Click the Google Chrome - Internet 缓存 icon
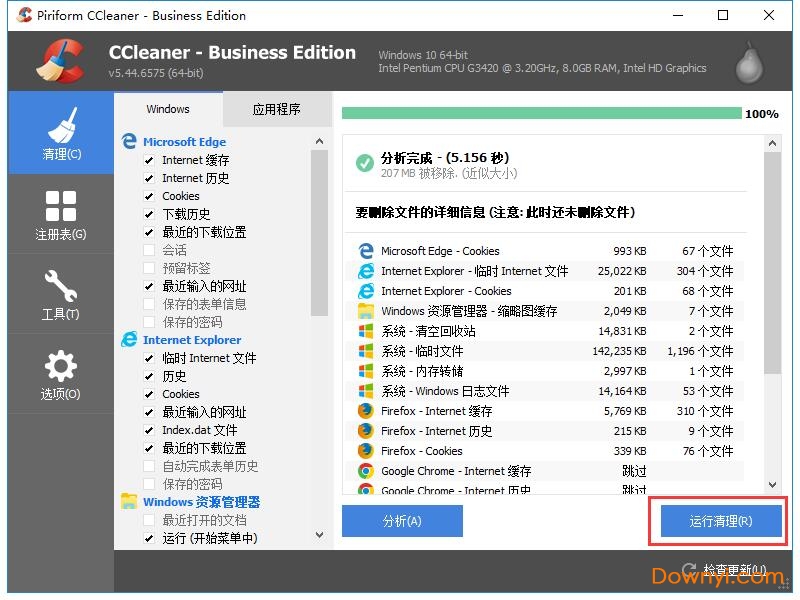 [366, 471]
